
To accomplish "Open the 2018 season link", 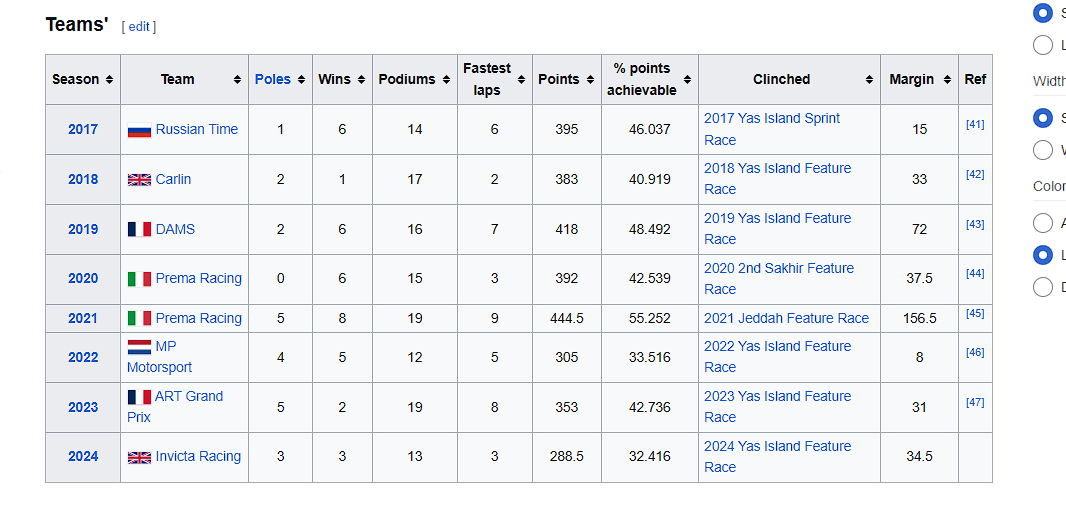I will click(83, 179).
